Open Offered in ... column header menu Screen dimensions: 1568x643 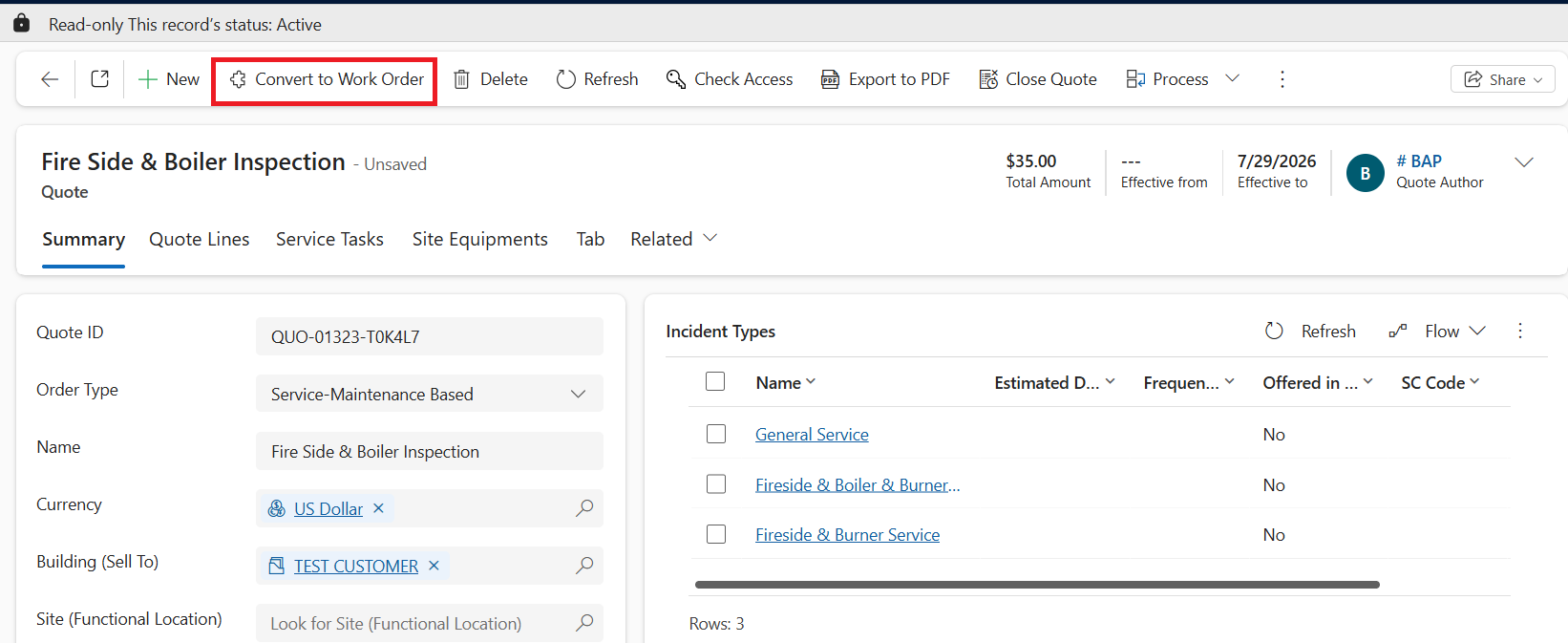pos(1318,382)
